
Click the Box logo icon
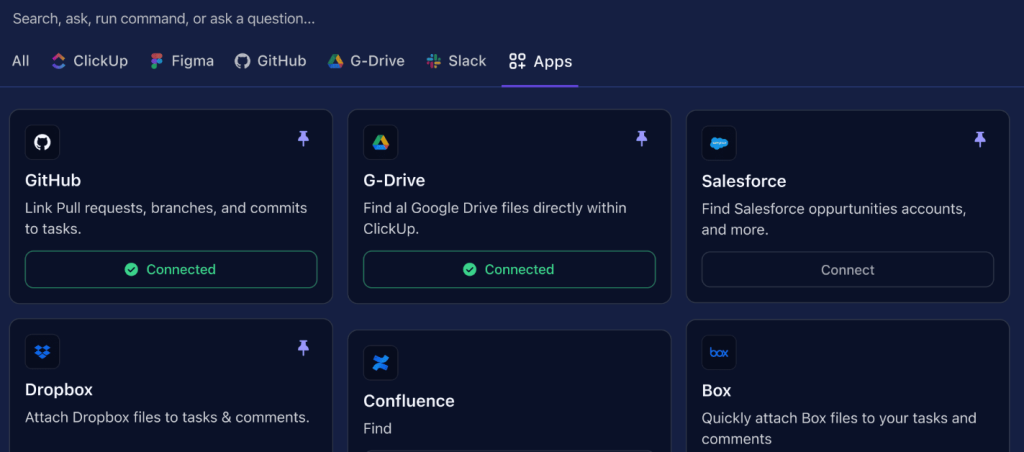(719, 353)
